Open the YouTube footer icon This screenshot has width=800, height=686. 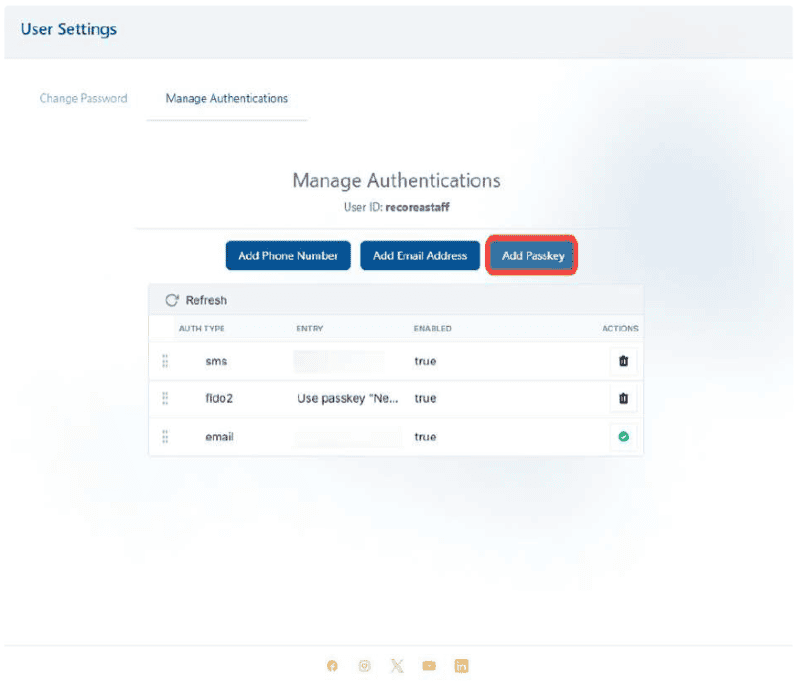(x=429, y=666)
